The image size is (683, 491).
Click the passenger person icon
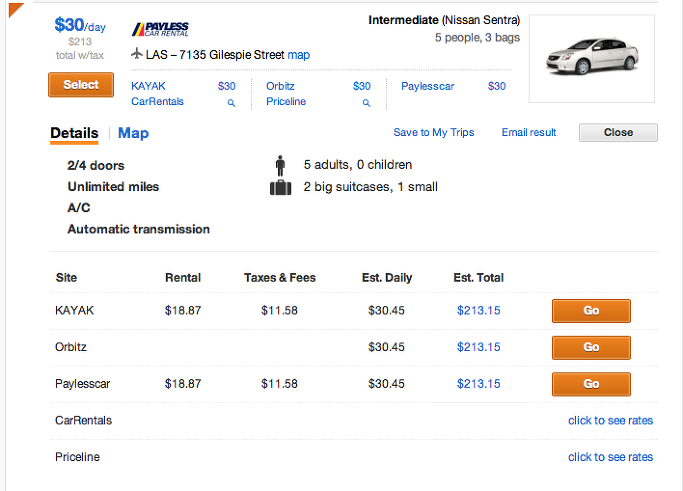coord(281,166)
